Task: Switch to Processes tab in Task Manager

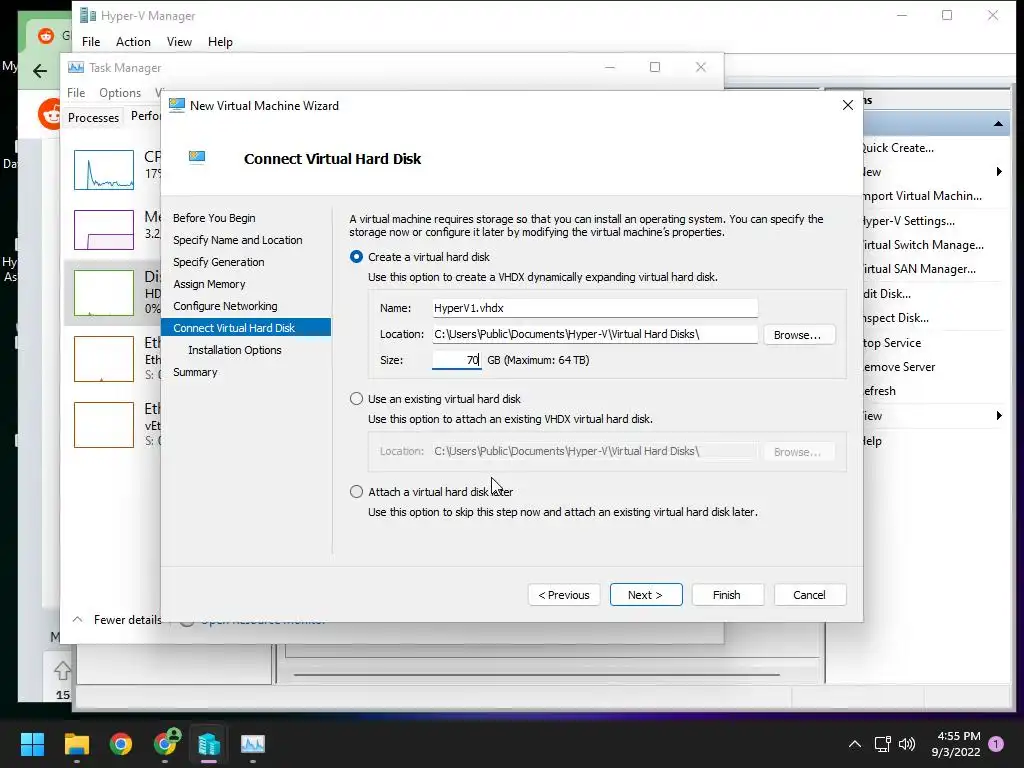Action: click(x=93, y=118)
